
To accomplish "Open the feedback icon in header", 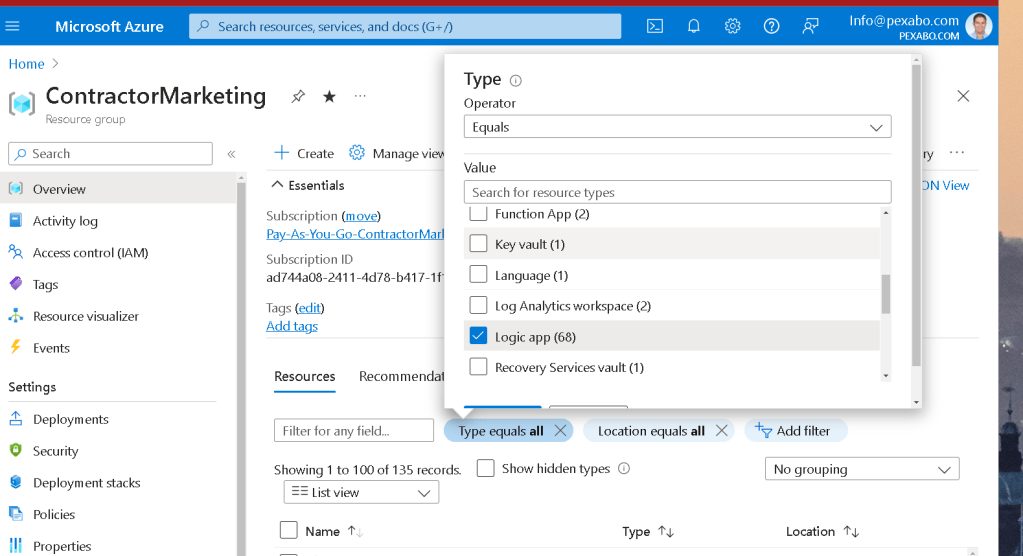I will tap(810, 26).
